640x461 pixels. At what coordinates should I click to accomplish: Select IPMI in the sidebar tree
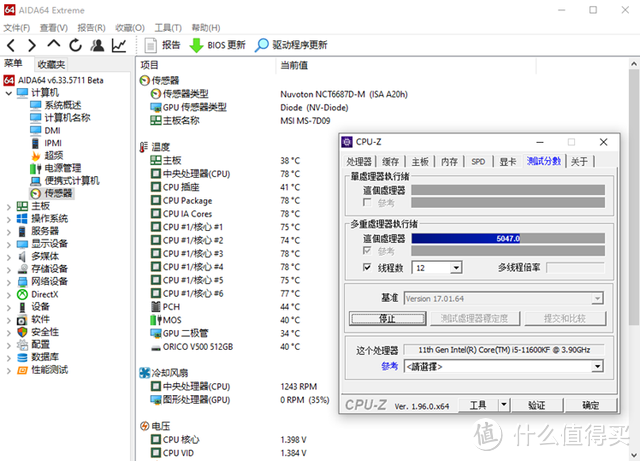53,143
